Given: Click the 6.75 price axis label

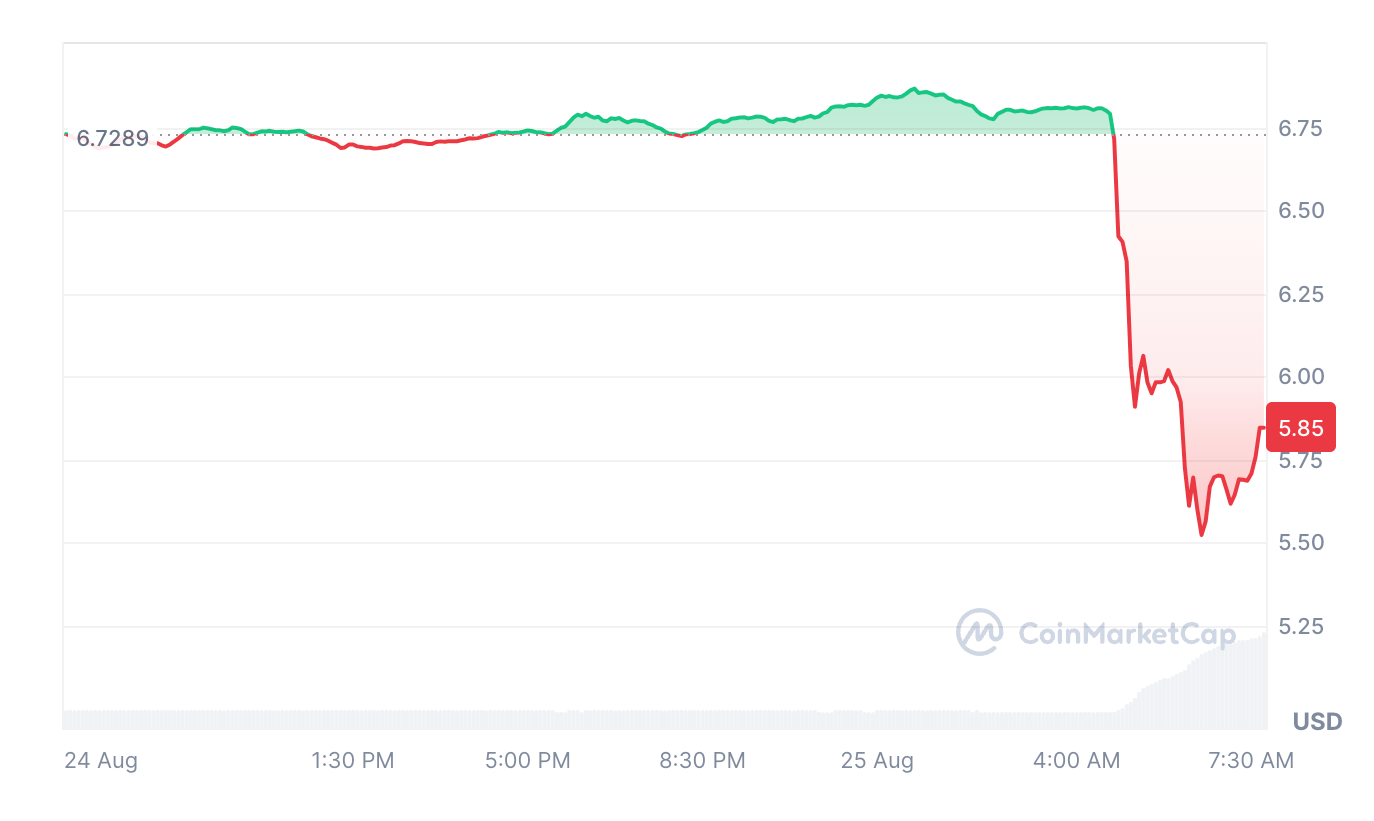Looking at the screenshot, I should point(1301,129).
